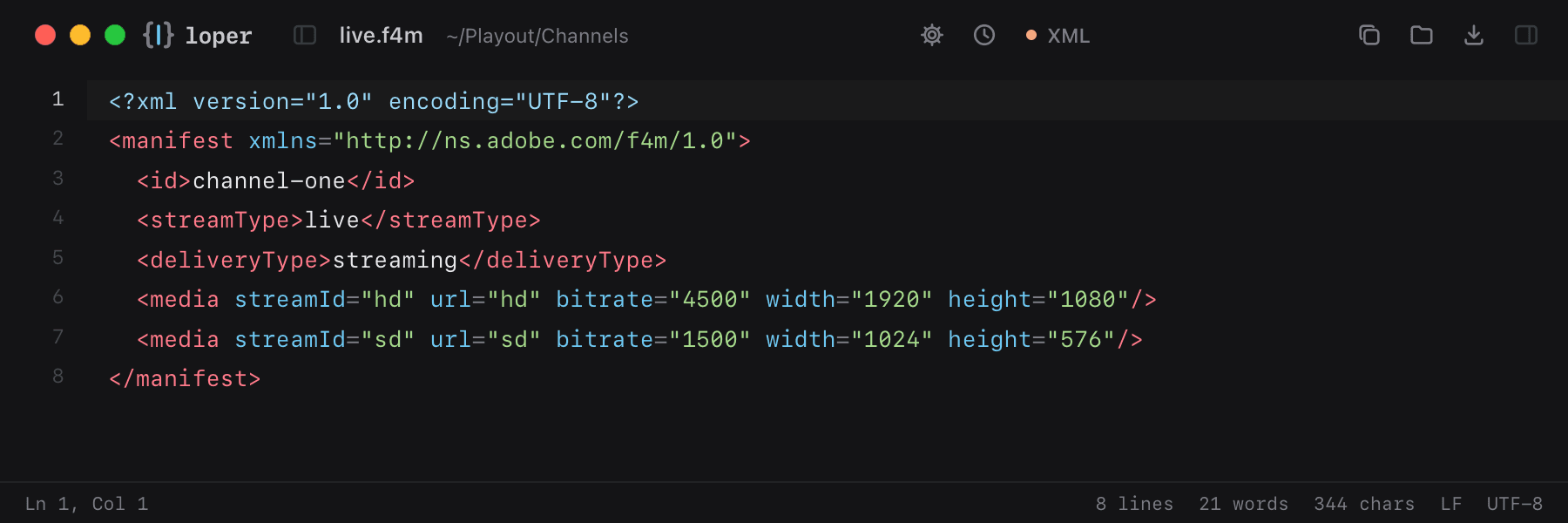This screenshot has width=1568, height=523.
Task: Maximize the window with green button
Action: point(115,35)
